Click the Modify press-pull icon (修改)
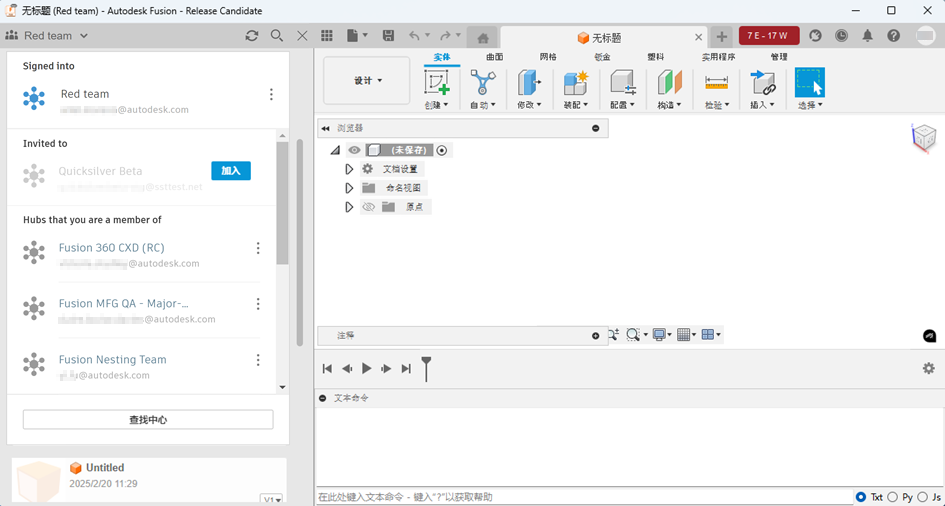The height and width of the screenshot is (506, 945). (529, 82)
